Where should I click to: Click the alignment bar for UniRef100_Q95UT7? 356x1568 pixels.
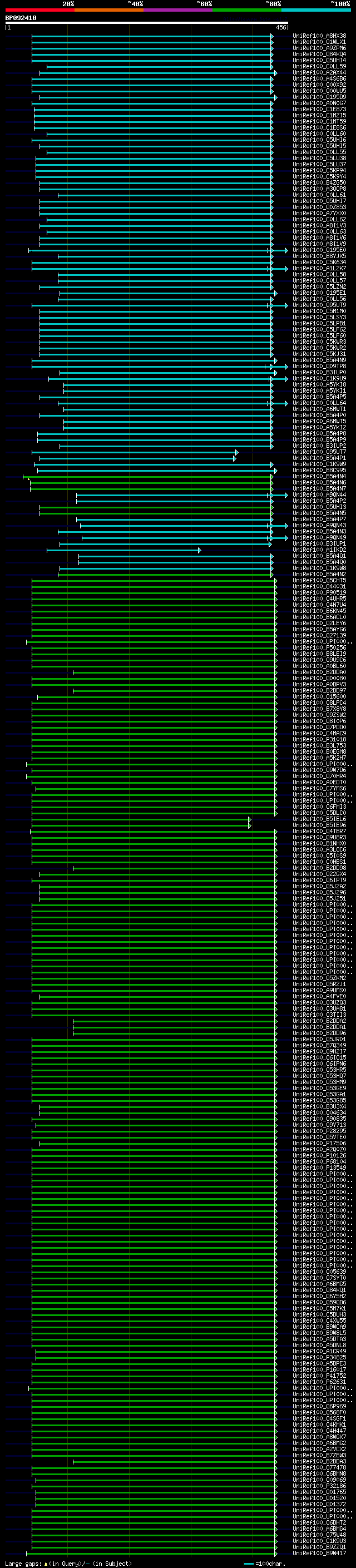click(x=135, y=452)
